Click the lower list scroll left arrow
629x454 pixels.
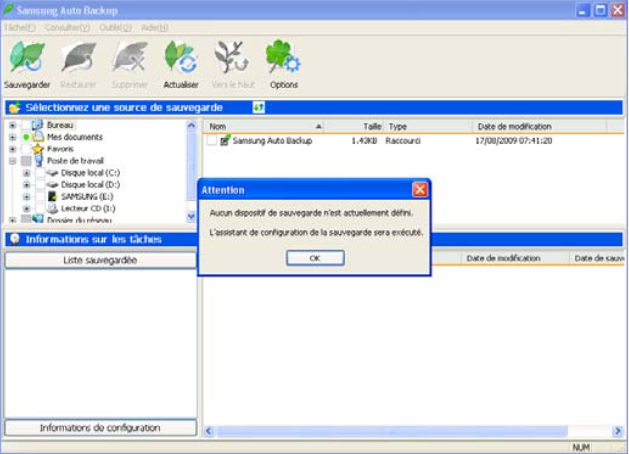[x=209, y=431]
